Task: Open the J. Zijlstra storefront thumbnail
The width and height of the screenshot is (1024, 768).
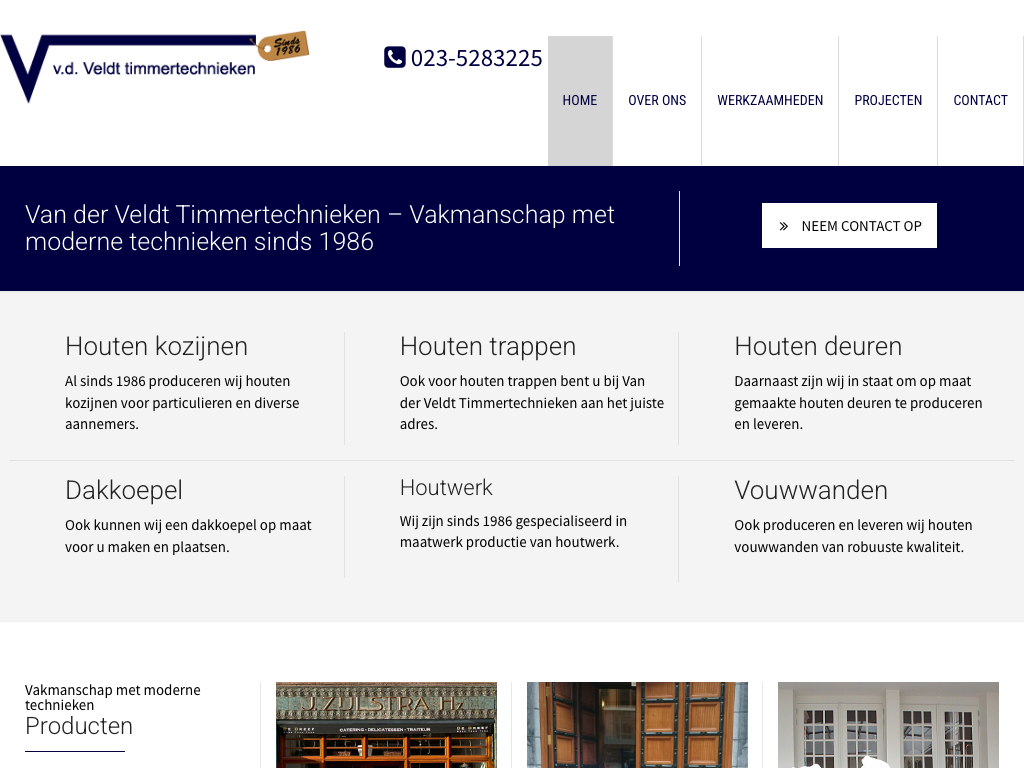Action: coord(386,725)
